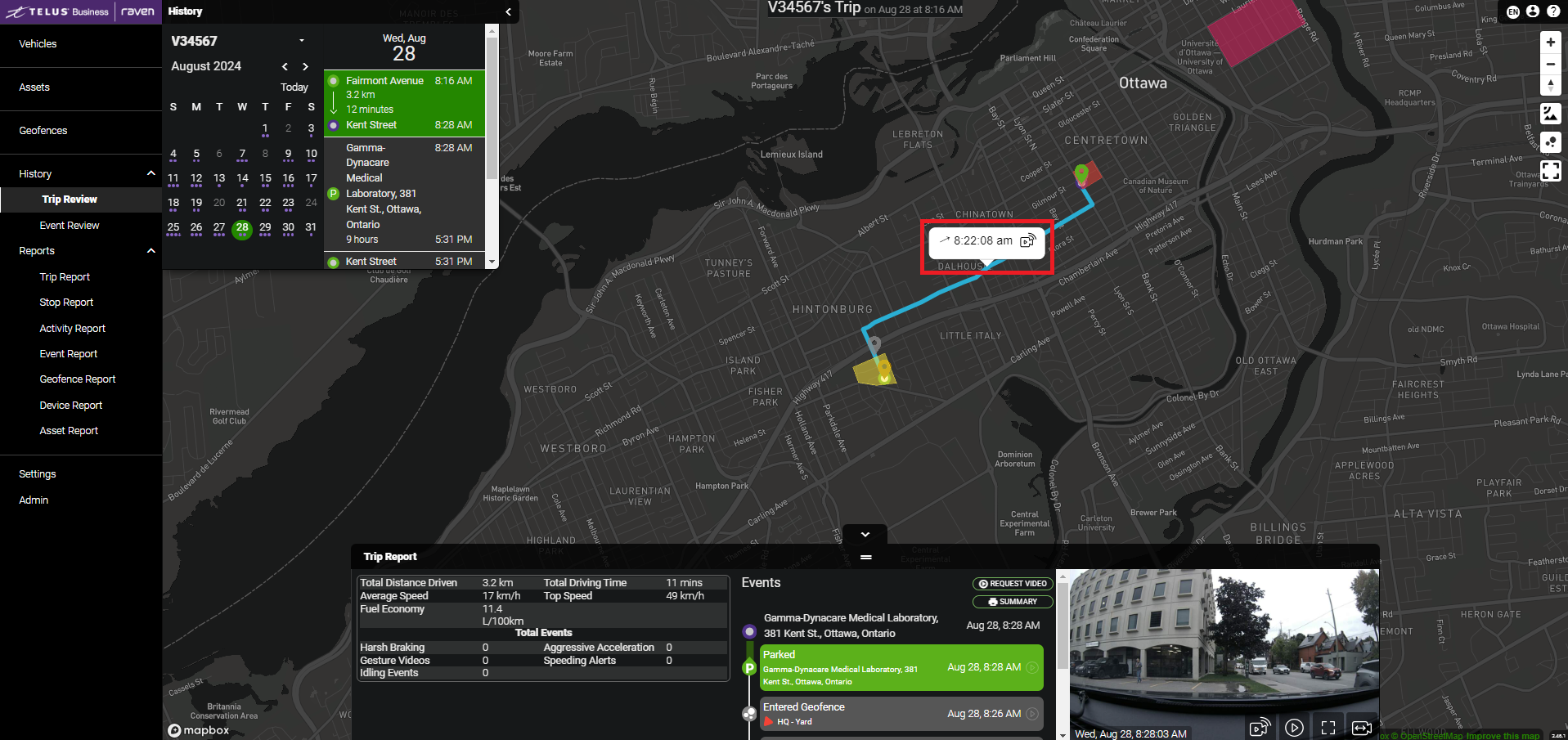
Task: Click the Mapbox logo
Action: pyautogui.click(x=199, y=730)
